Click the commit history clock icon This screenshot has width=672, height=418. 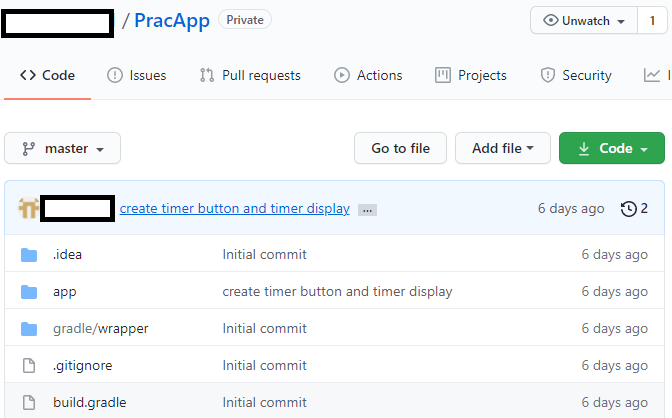629,209
